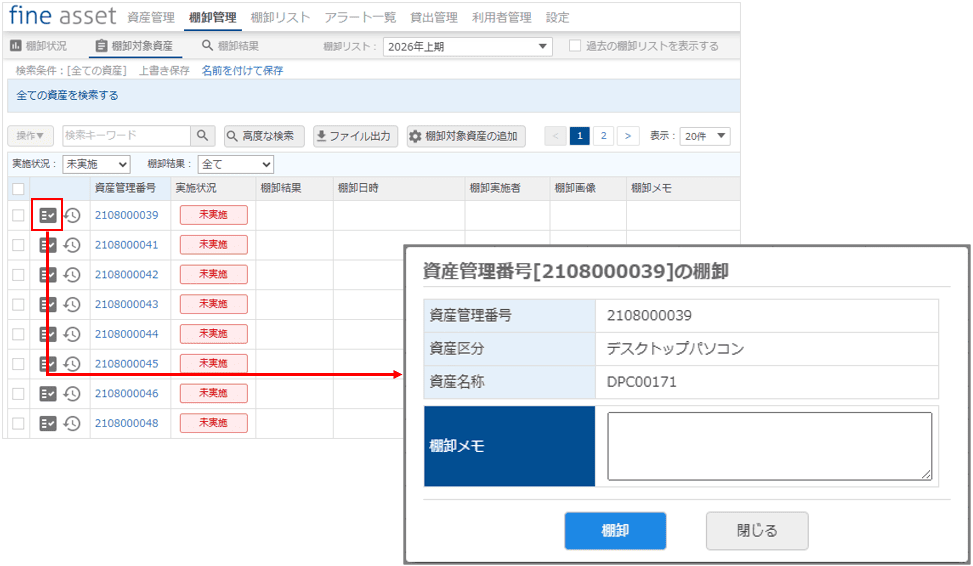This screenshot has height=566, width=973.
Task: Show history icon for asset 2108000044
Action: [x=73, y=335]
